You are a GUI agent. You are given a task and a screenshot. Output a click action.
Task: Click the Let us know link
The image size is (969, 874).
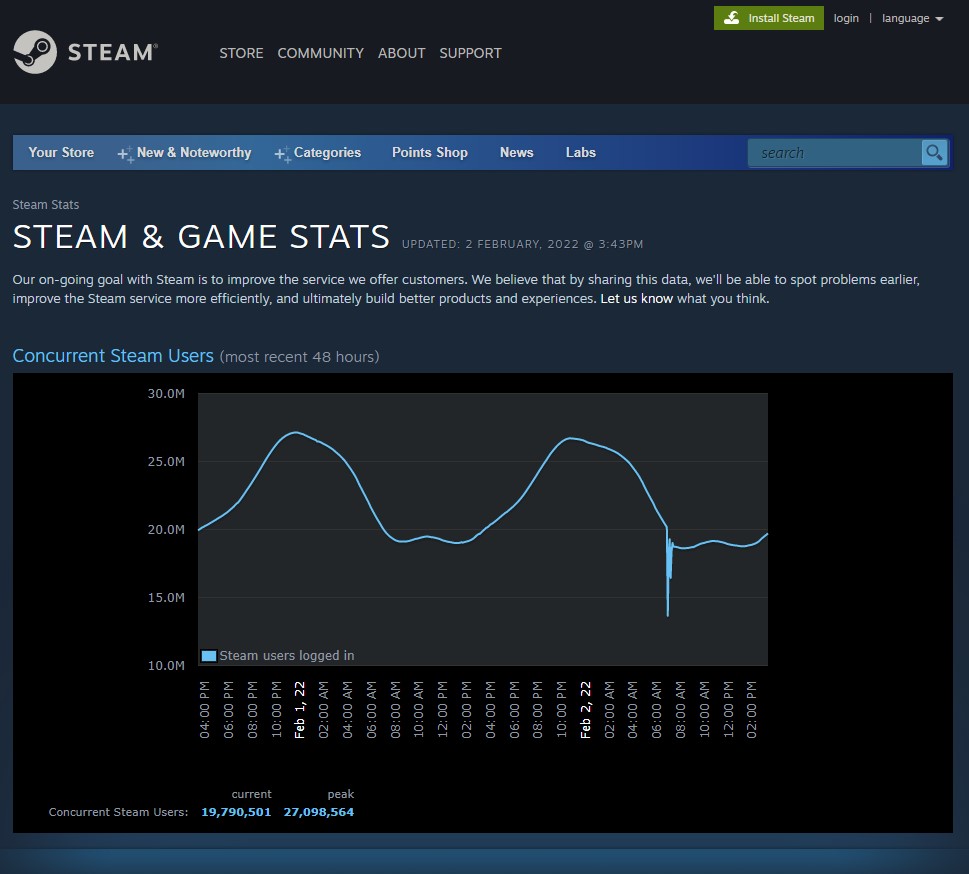tap(636, 299)
